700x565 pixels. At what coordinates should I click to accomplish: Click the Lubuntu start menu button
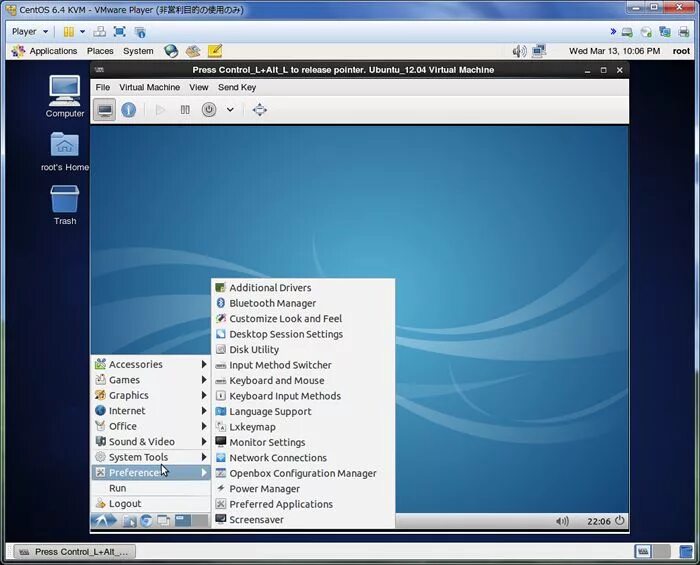[104, 521]
